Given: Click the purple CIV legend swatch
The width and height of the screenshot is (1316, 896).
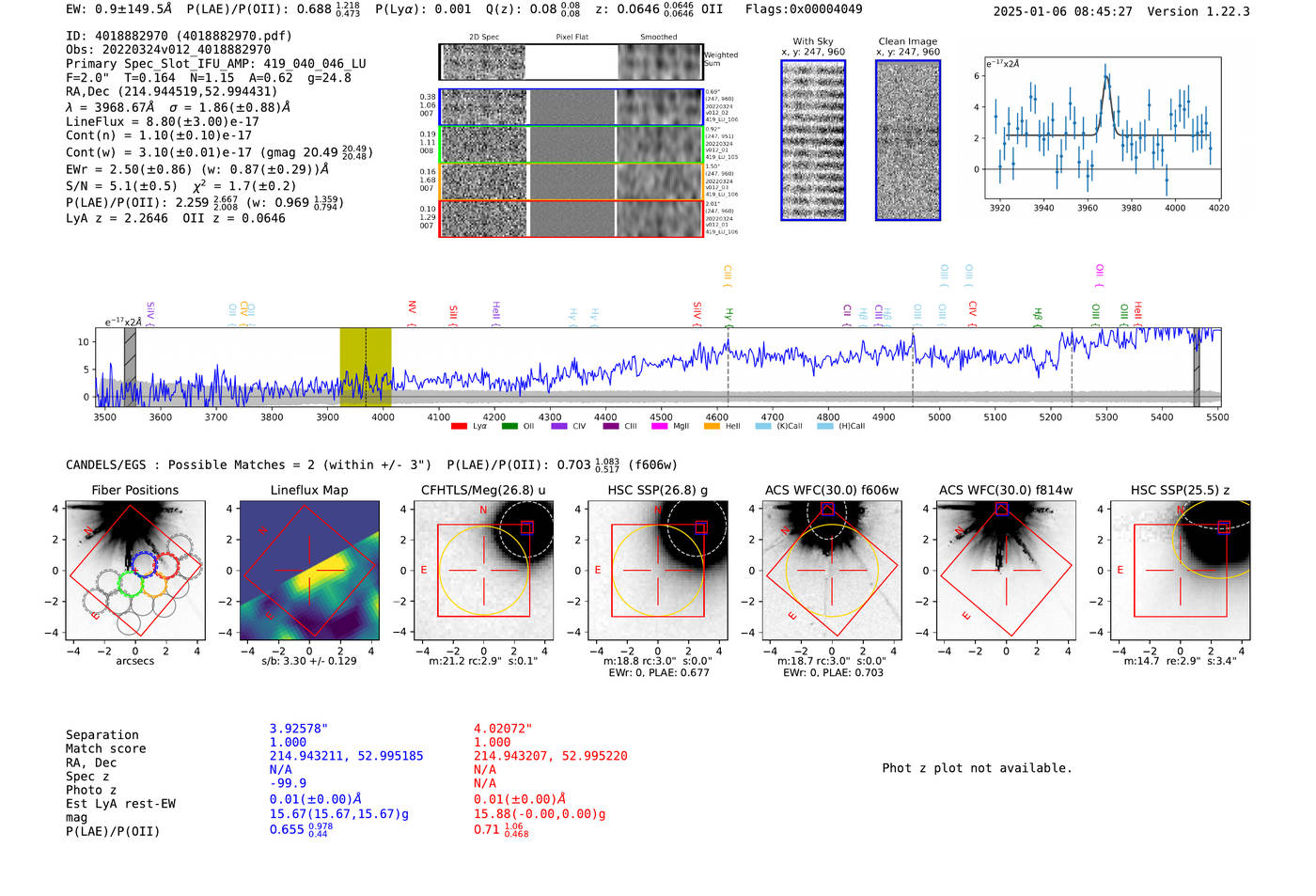Looking at the screenshot, I should pyautogui.click(x=559, y=427).
